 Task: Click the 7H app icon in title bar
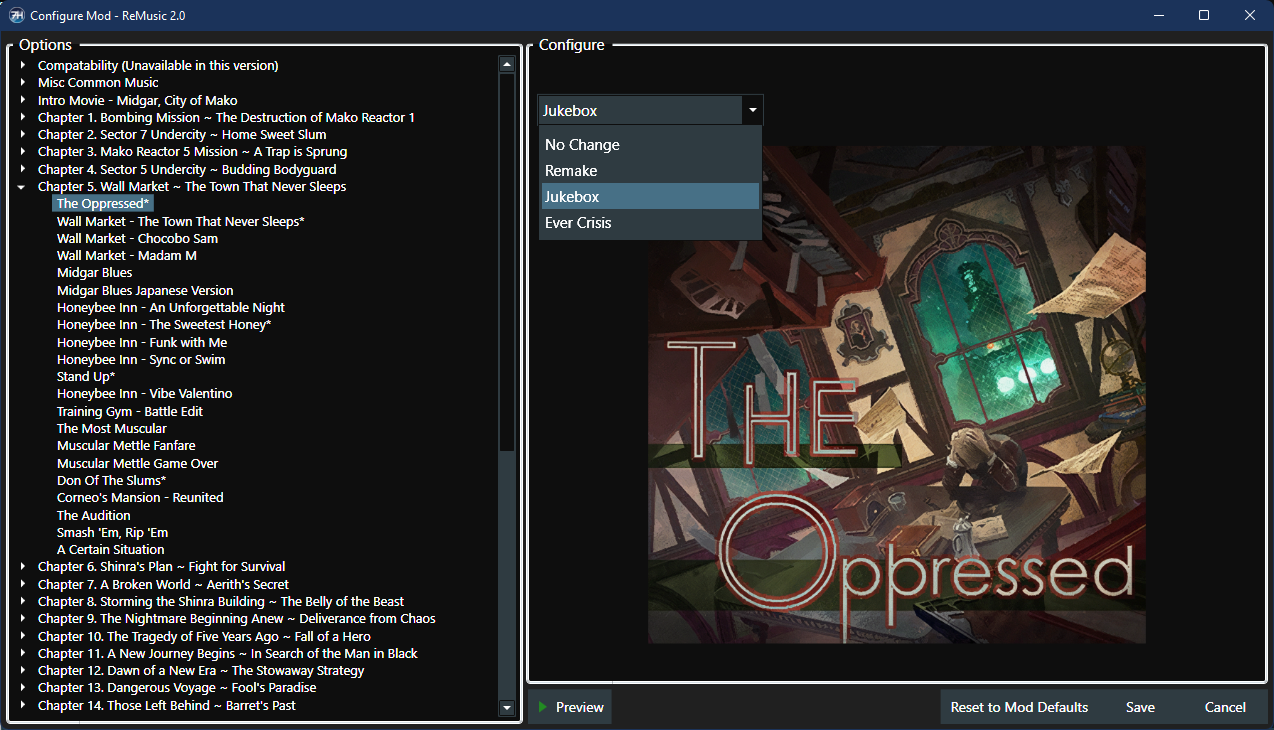[16, 15]
